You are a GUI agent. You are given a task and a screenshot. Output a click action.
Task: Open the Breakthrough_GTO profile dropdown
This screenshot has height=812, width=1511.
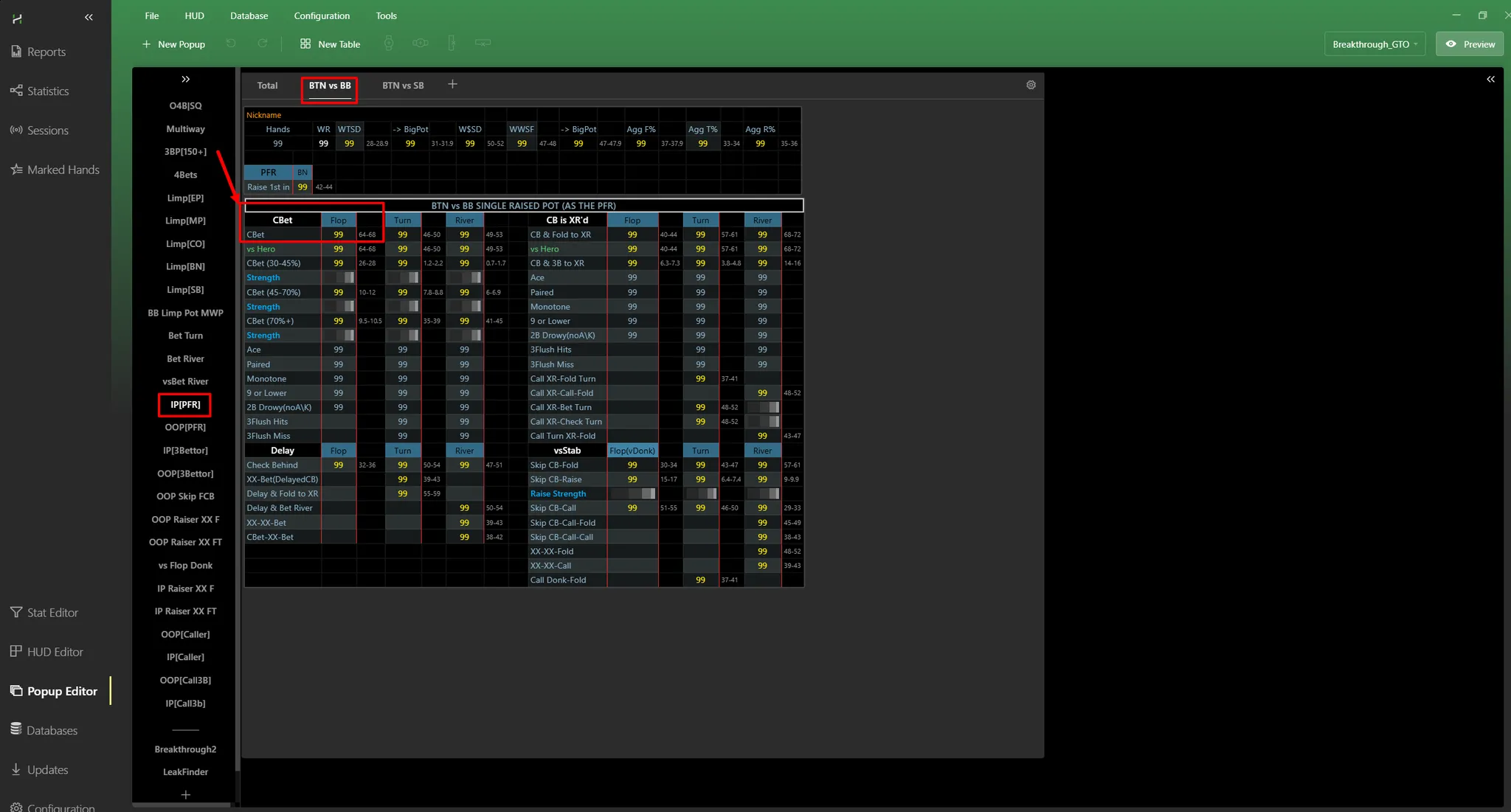[x=1375, y=44]
